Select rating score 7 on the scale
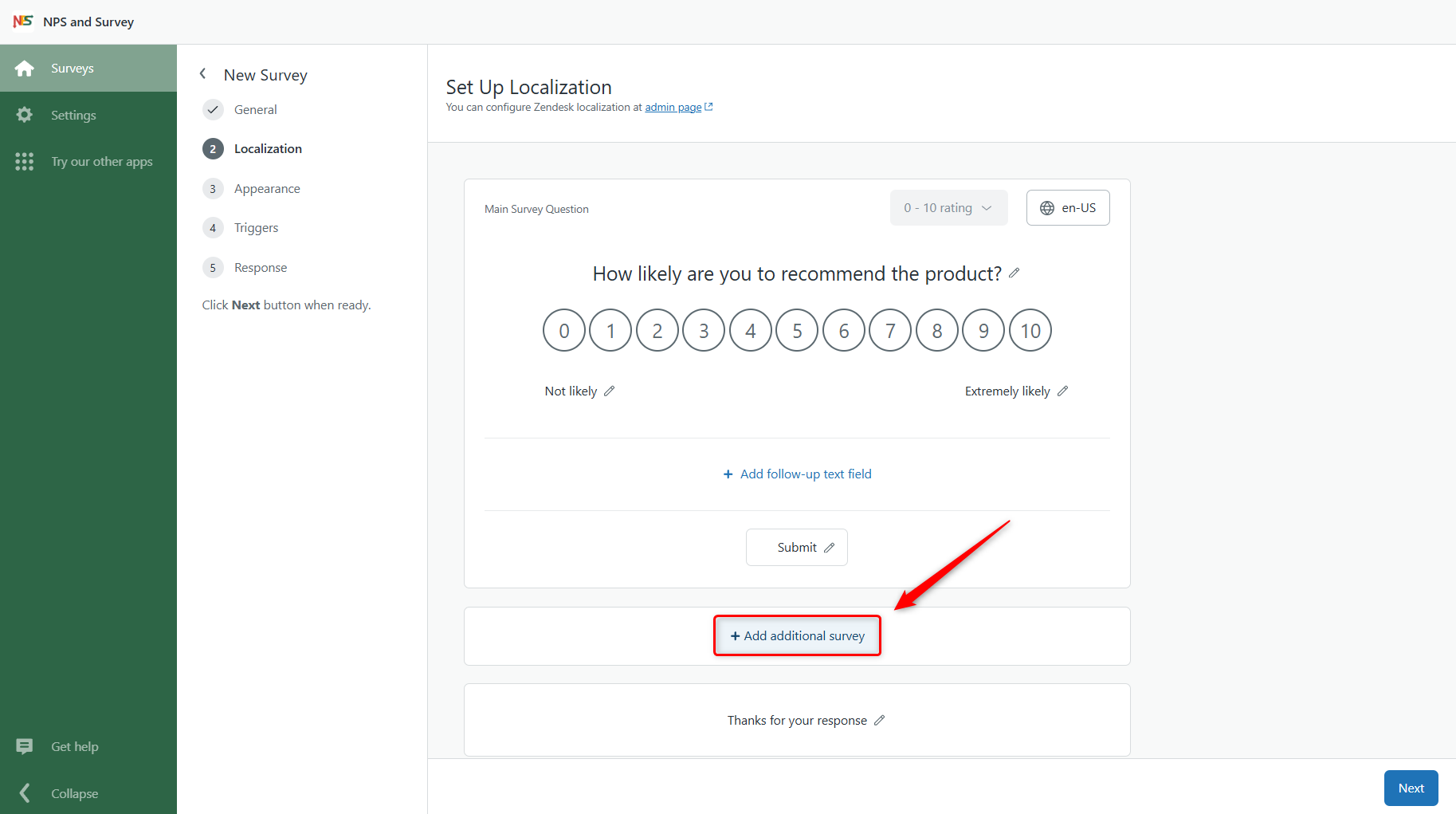 pyautogui.click(x=889, y=330)
